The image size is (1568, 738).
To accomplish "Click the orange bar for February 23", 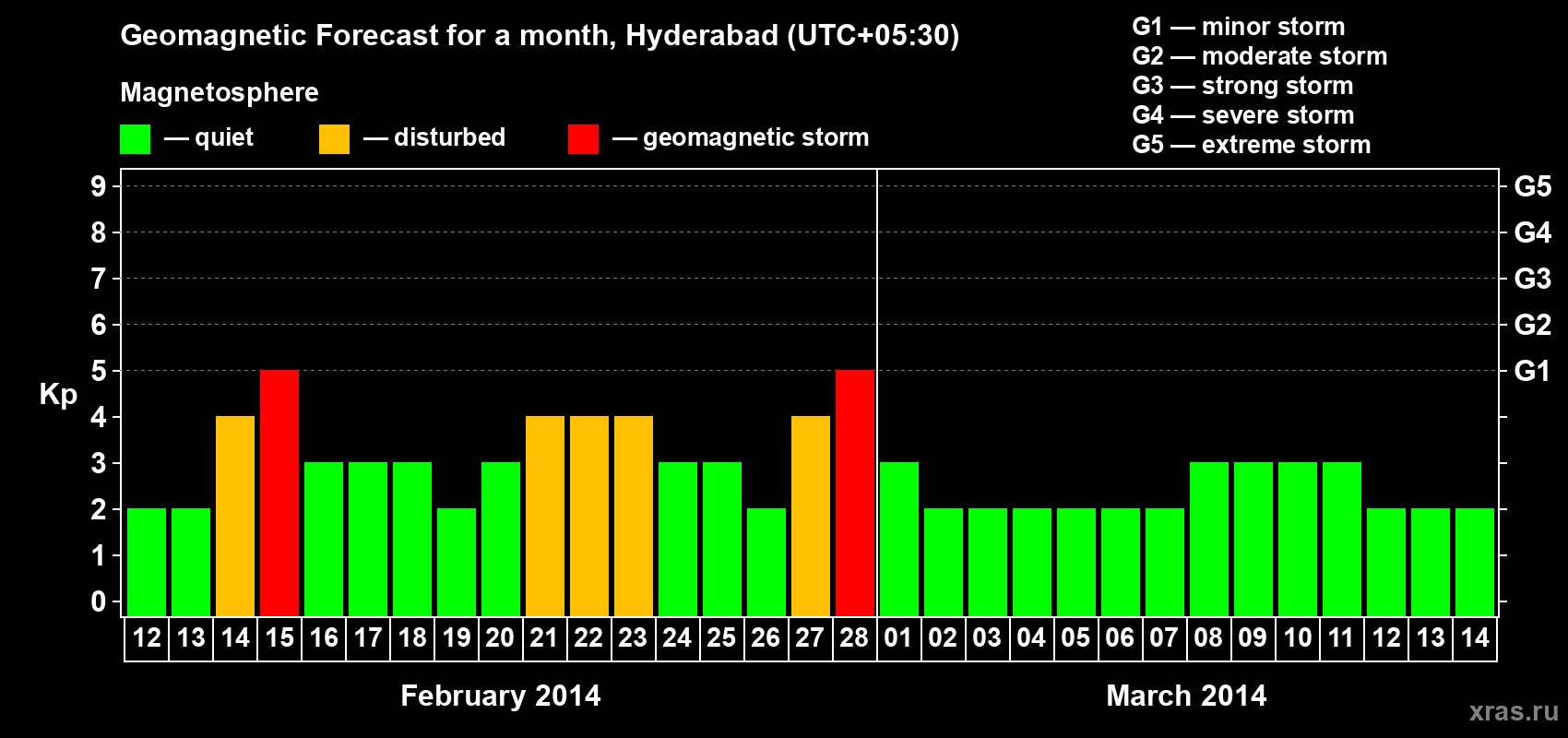I will [634, 516].
